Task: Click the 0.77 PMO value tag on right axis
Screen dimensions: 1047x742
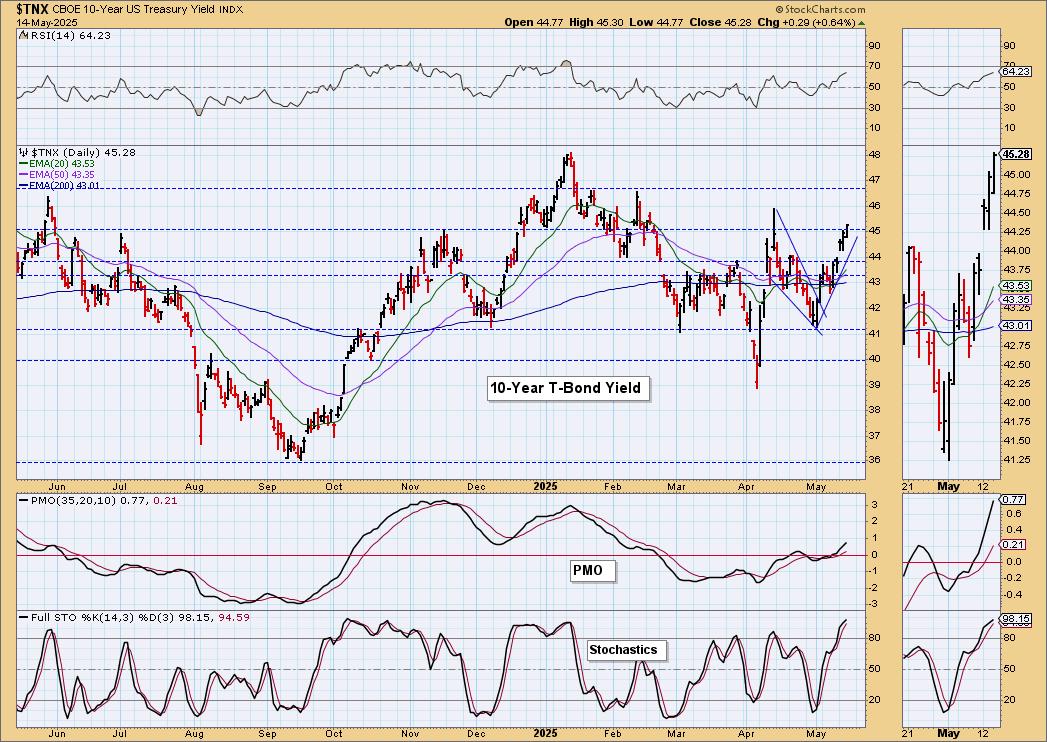Action: pos(1014,500)
